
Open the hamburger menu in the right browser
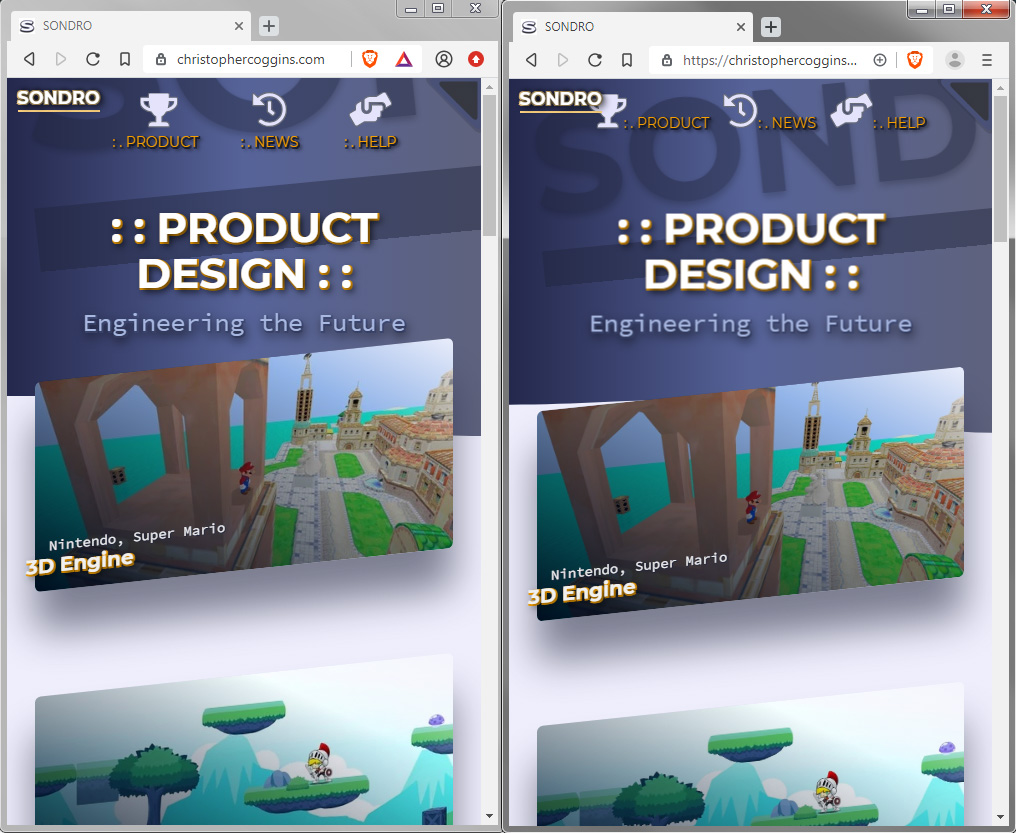(x=987, y=60)
